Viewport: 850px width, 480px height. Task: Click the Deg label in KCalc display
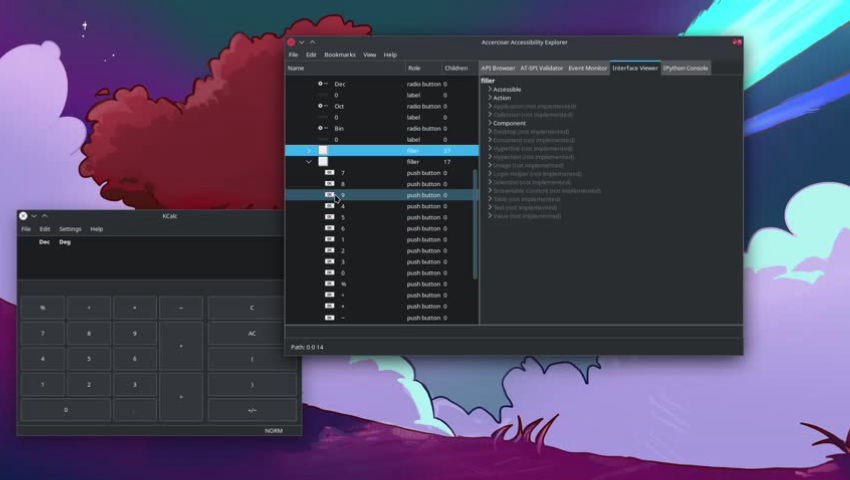point(65,242)
